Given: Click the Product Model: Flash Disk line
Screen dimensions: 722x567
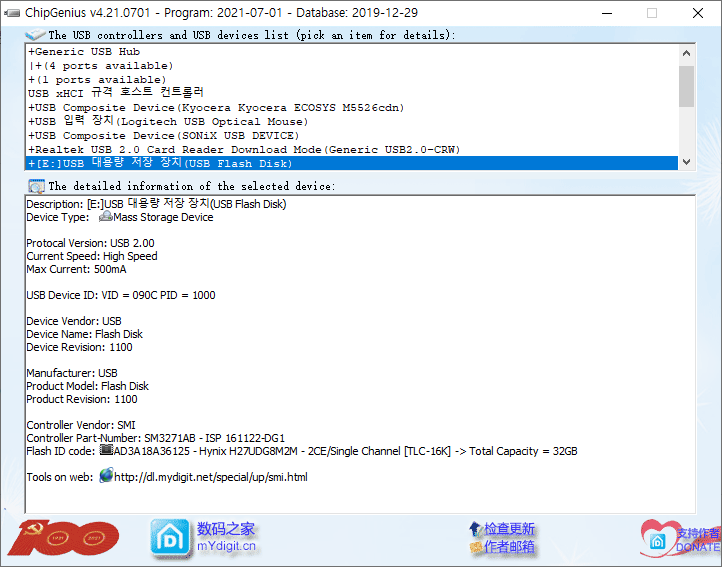Looking at the screenshot, I should coord(87,386).
